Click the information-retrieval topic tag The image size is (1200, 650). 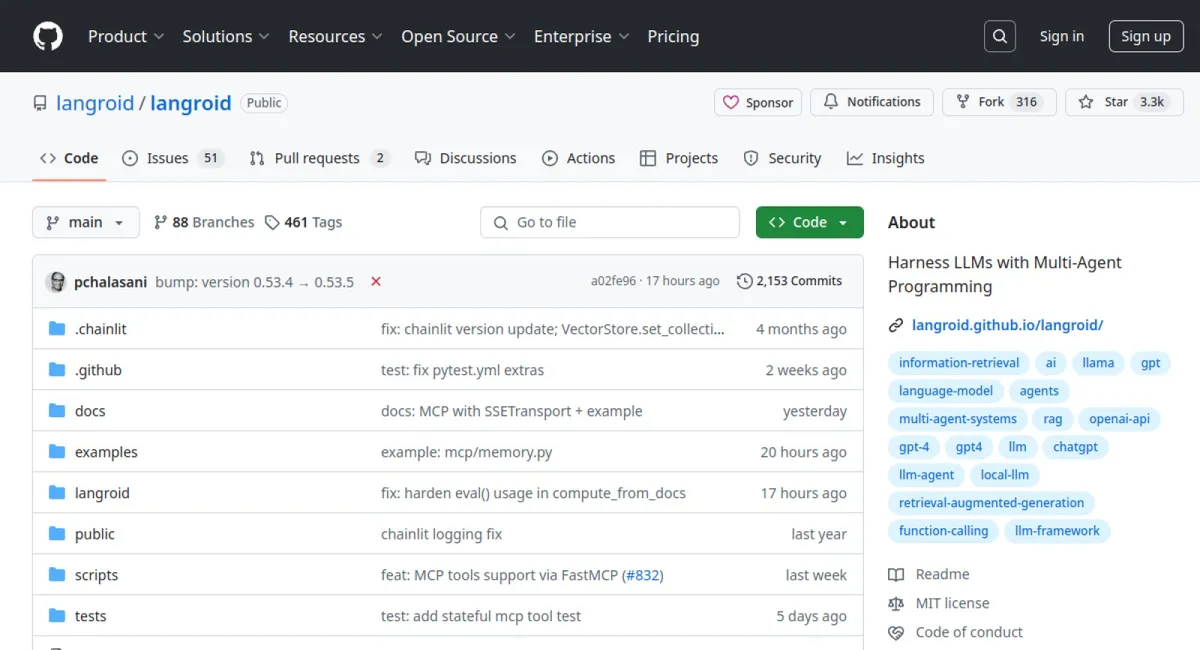(959, 363)
